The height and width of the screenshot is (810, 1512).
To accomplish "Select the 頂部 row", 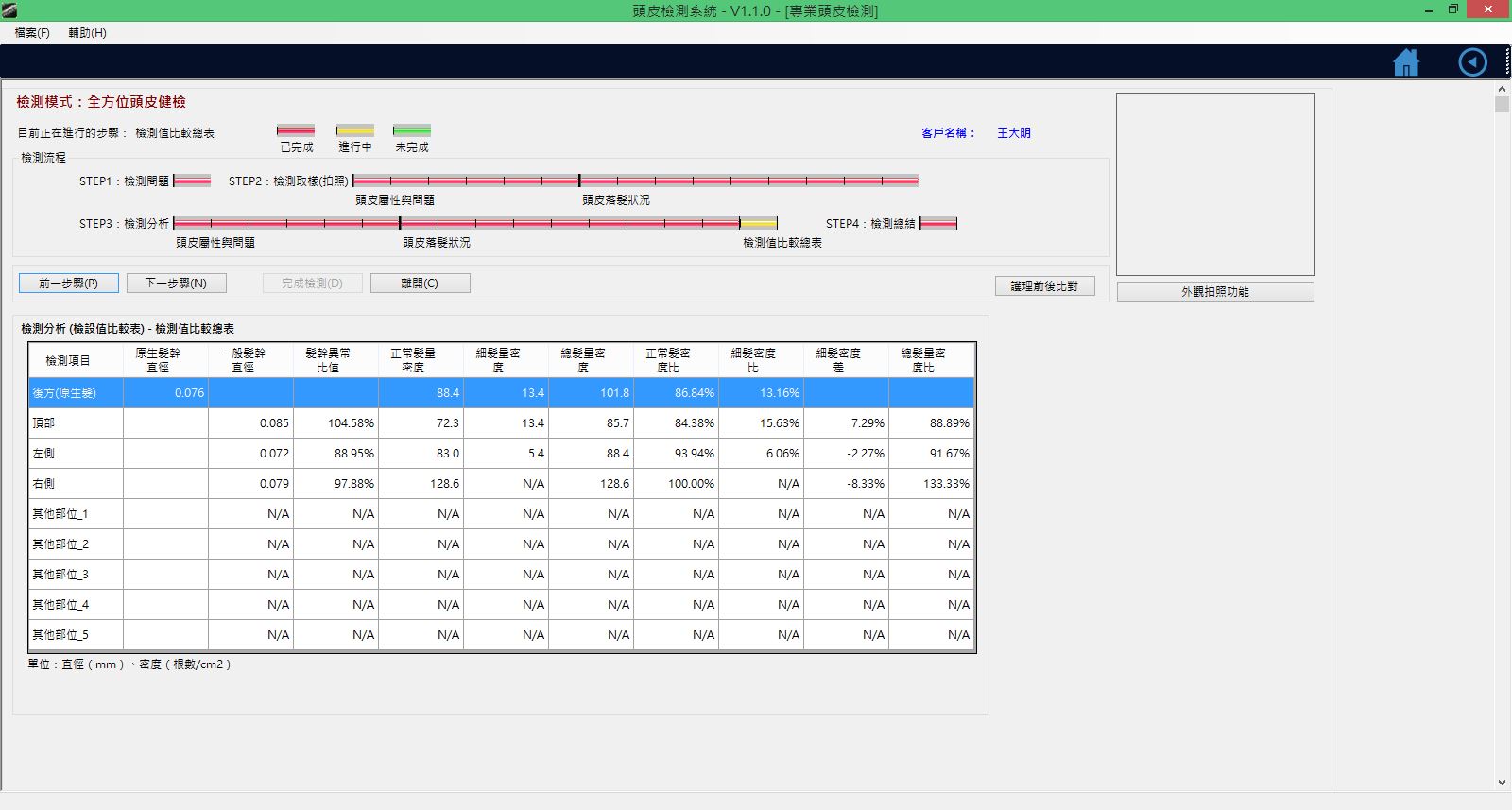I will click(x=502, y=423).
